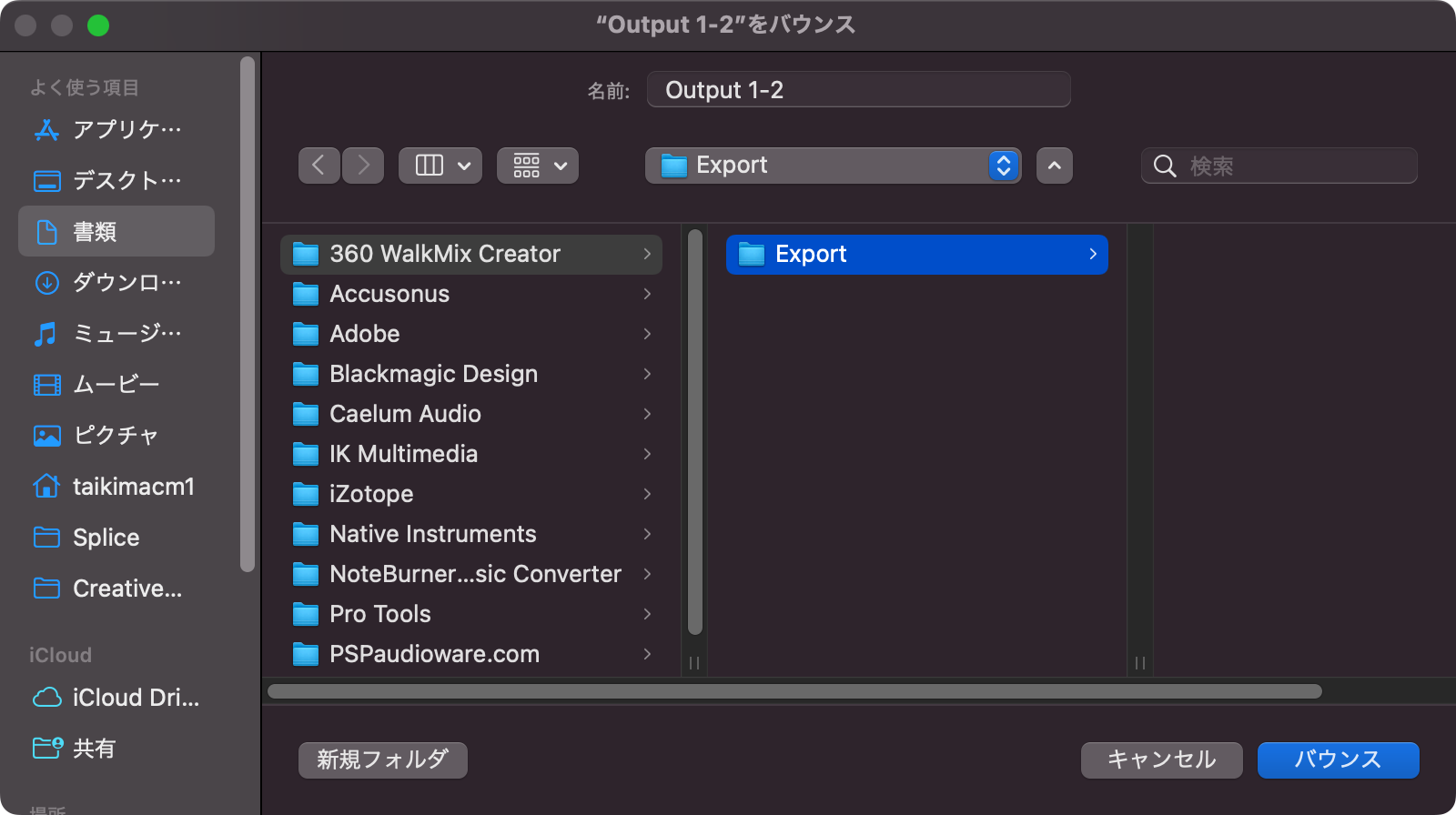1456x815 pixels.
Task: Select the IK Multimedia folder
Action: (x=471, y=454)
